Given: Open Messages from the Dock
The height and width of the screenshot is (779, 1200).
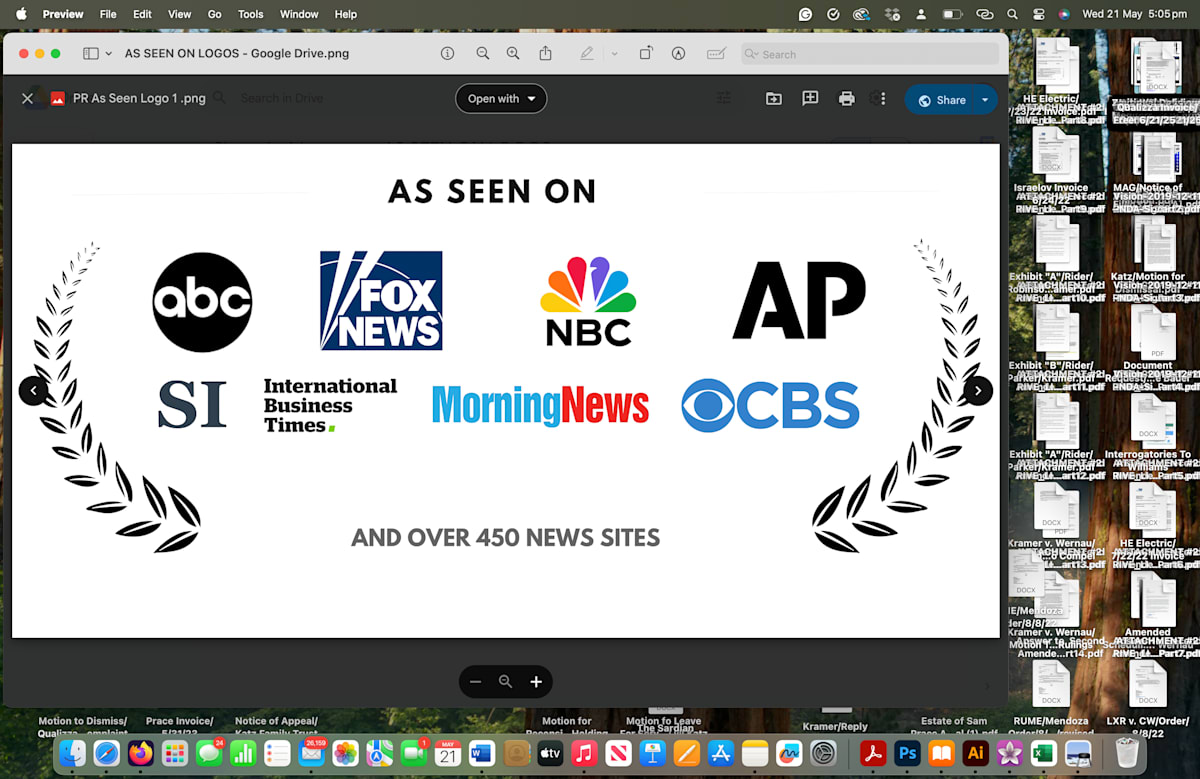Looking at the screenshot, I should pos(209,752).
